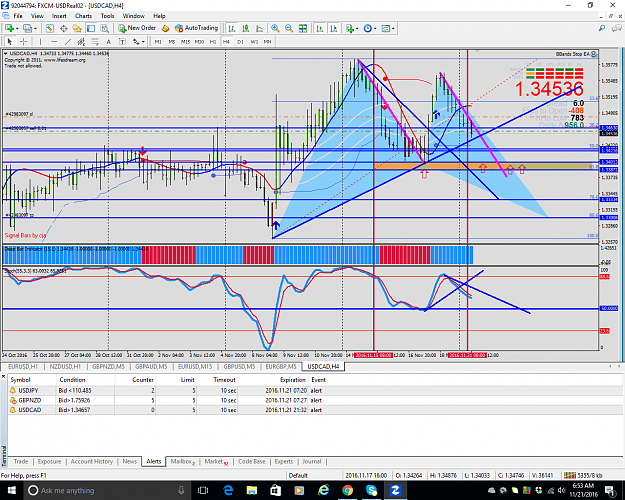Open Chrome from the Windows taskbar
Screen dimensions: 625x500
pyautogui.click(x=347, y=490)
